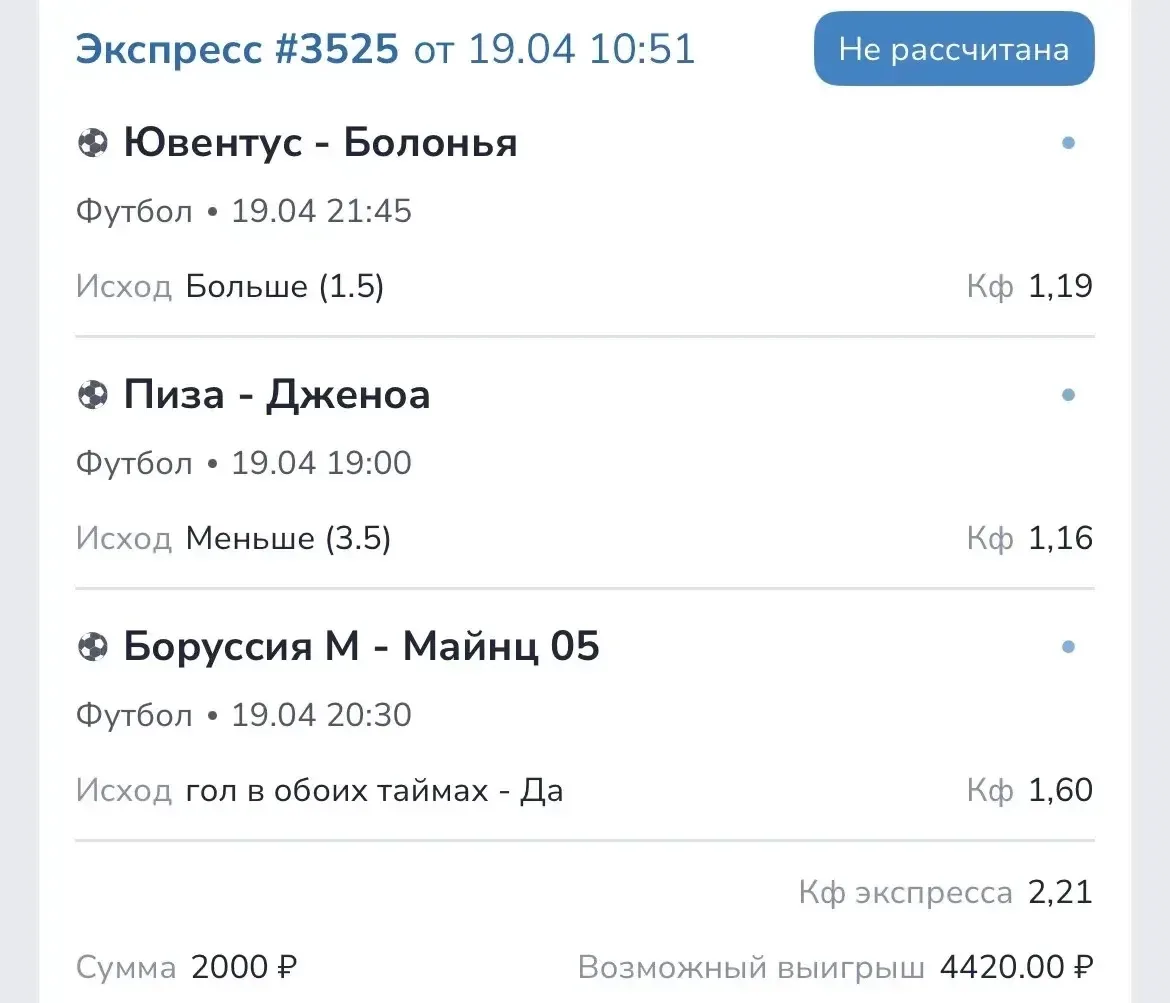The image size is (1170, 1003).
Task: Open the Ювентус - Болонья match title
Action: pos(320,144)
